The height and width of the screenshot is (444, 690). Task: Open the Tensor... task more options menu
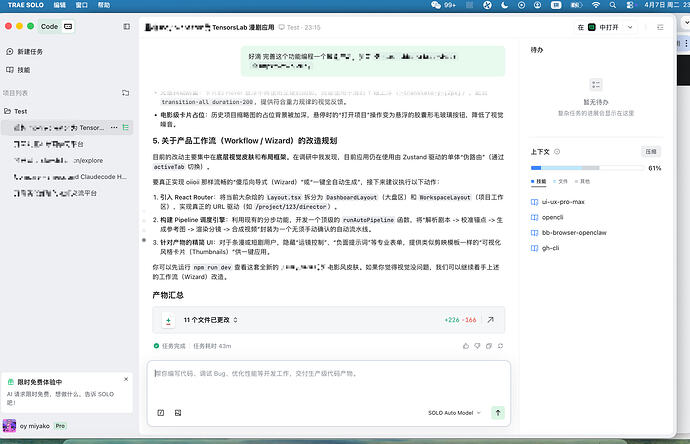click(x=114, y=128)
